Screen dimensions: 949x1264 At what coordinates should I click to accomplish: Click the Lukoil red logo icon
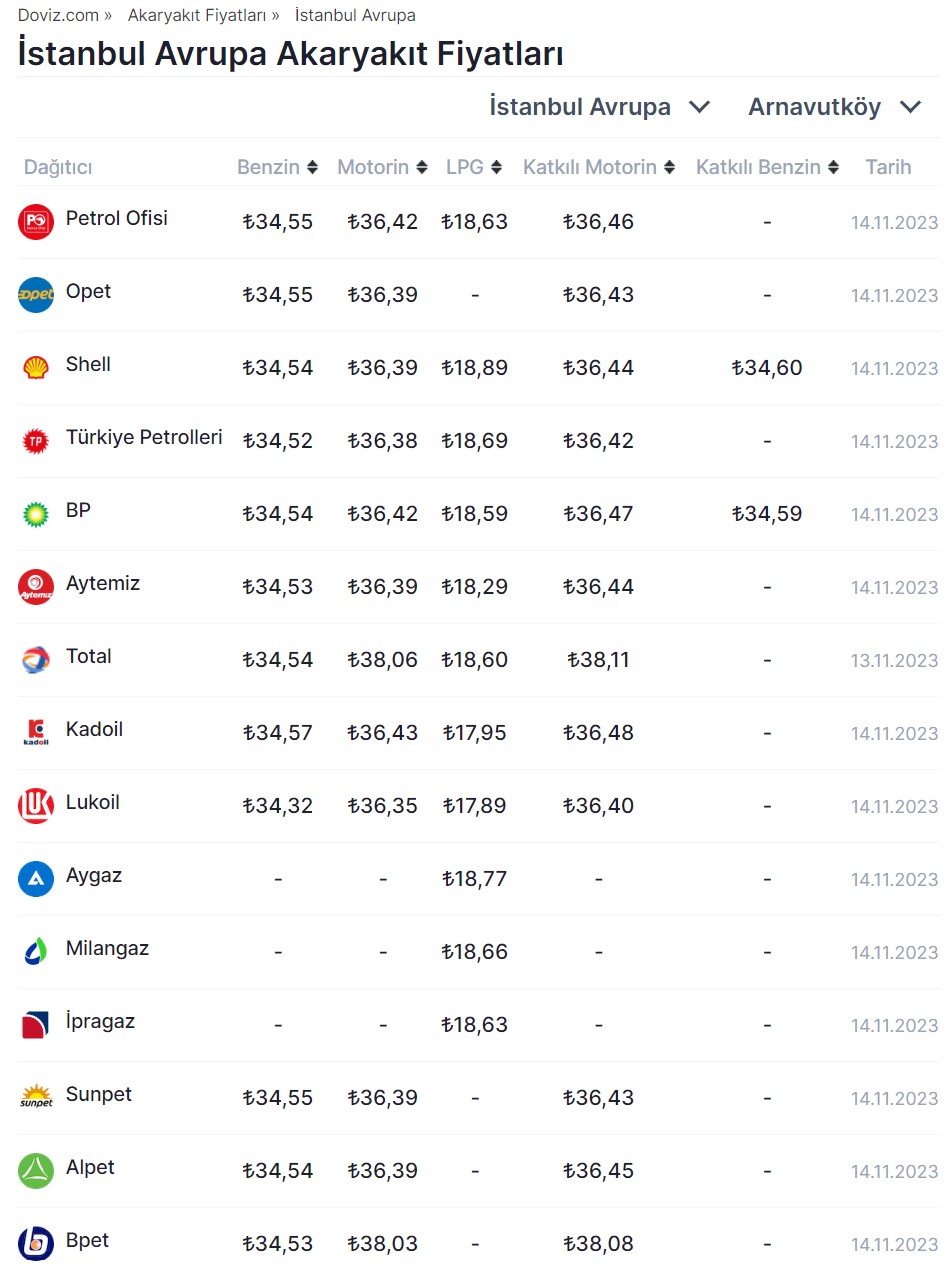point(36,806)
